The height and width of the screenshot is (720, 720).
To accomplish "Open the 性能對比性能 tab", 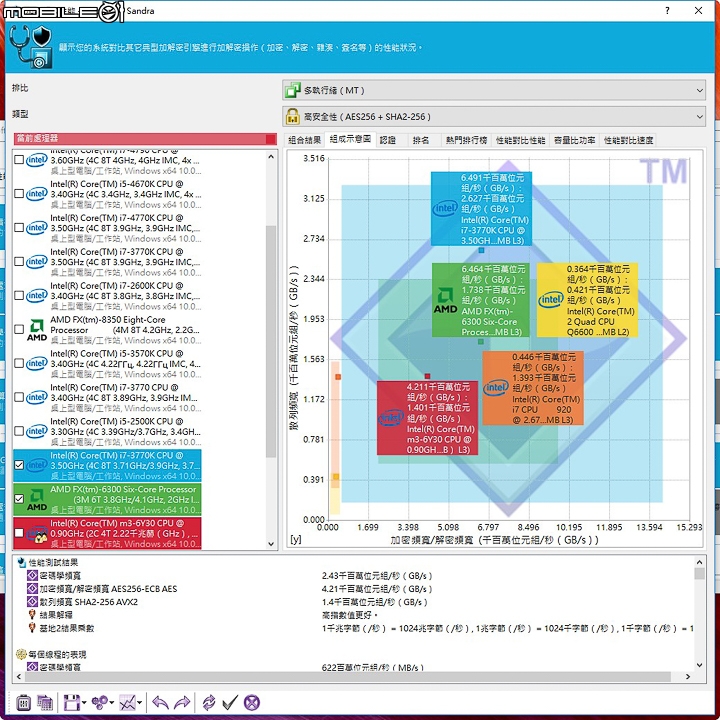I will 520,140.
